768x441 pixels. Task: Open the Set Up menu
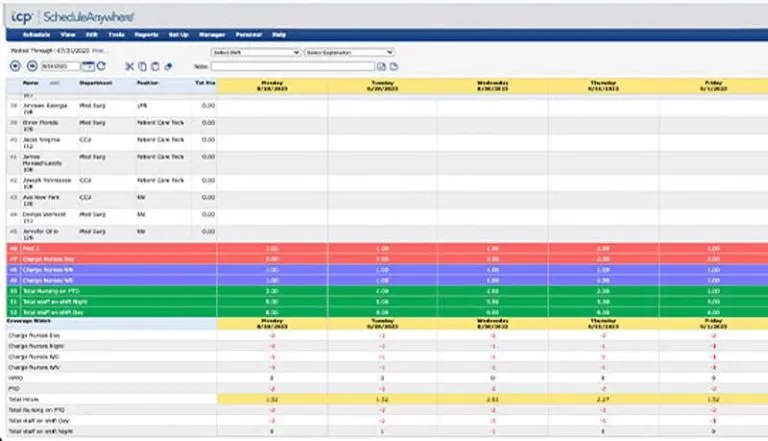pos(179,35)
